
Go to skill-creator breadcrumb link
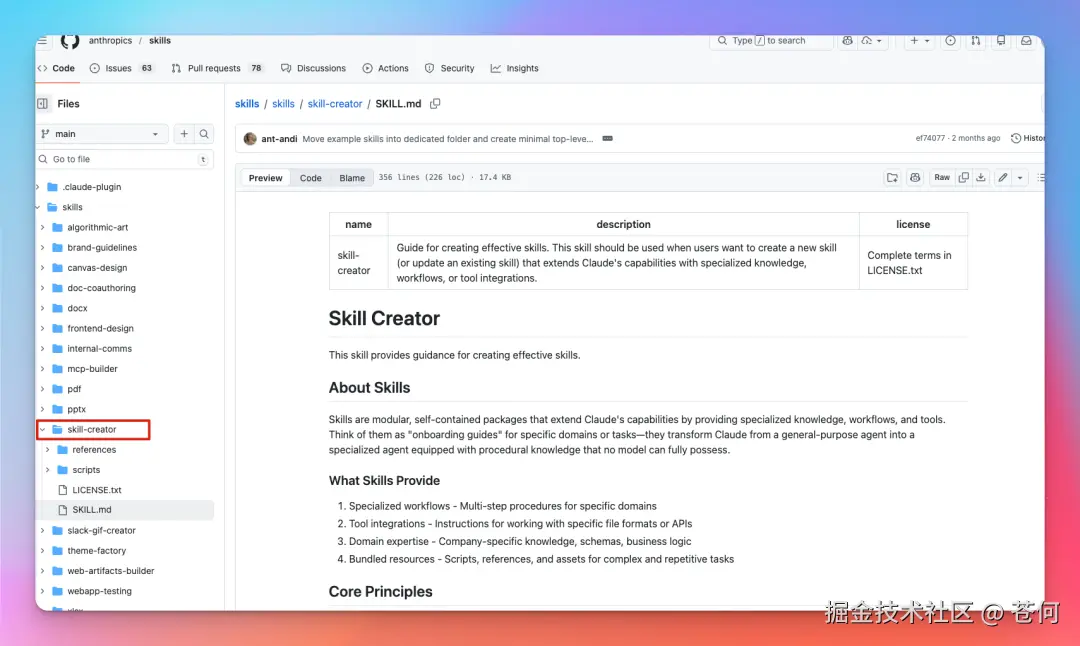(335, 103)
